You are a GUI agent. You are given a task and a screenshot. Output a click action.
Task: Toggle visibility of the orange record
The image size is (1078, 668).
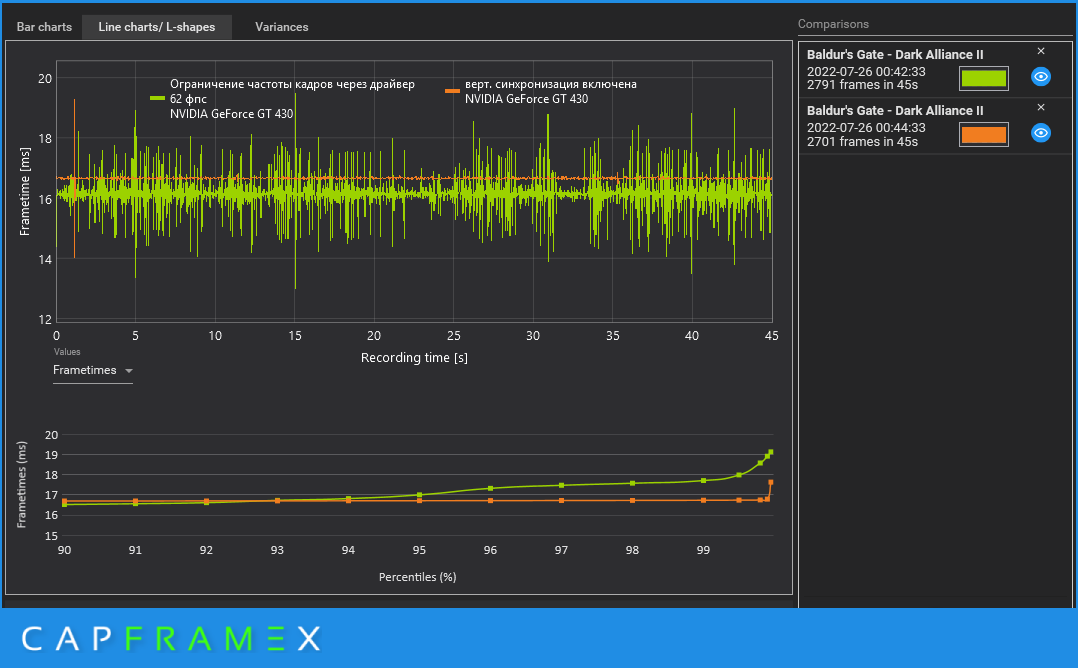[x=1040, y=133]
